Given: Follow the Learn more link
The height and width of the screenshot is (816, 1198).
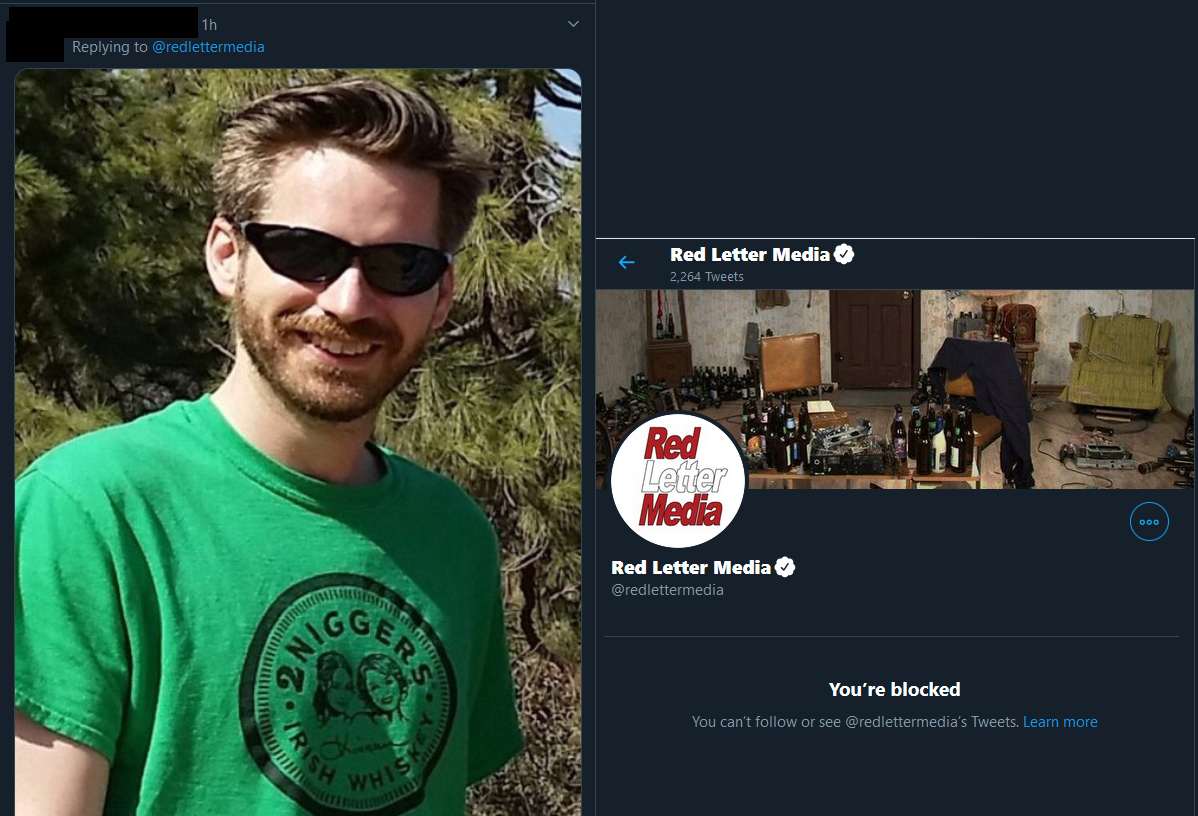Looking at the screenshot, I should click(x=1060, y=722).
